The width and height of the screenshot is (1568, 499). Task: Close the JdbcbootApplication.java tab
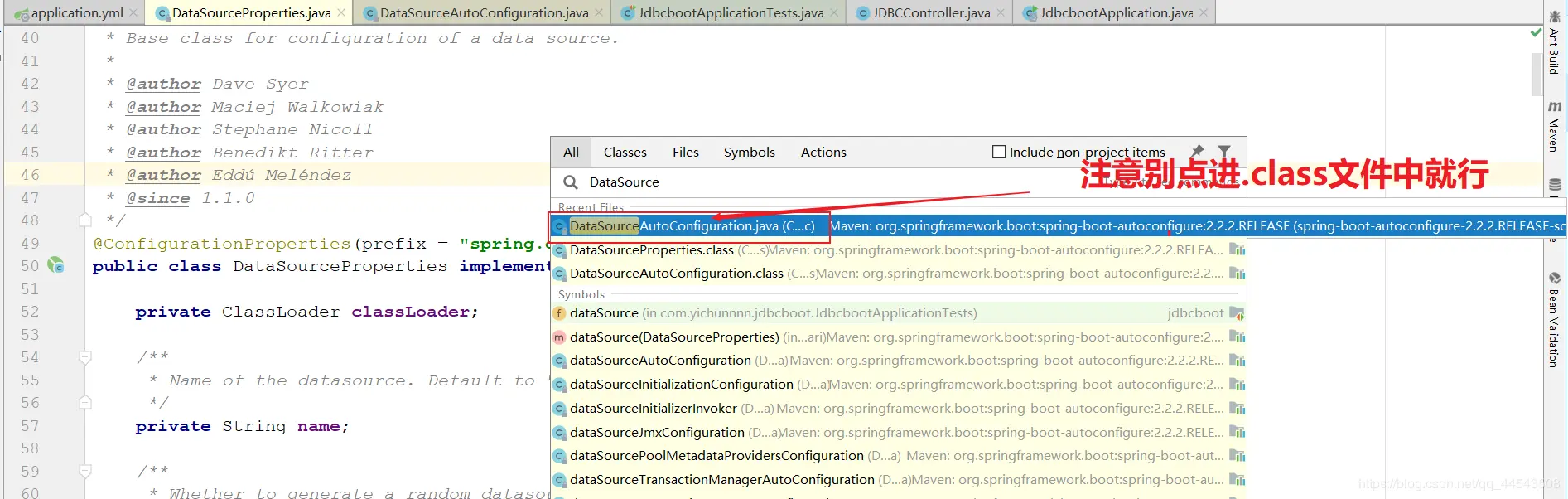click(x=1204, y=13)
